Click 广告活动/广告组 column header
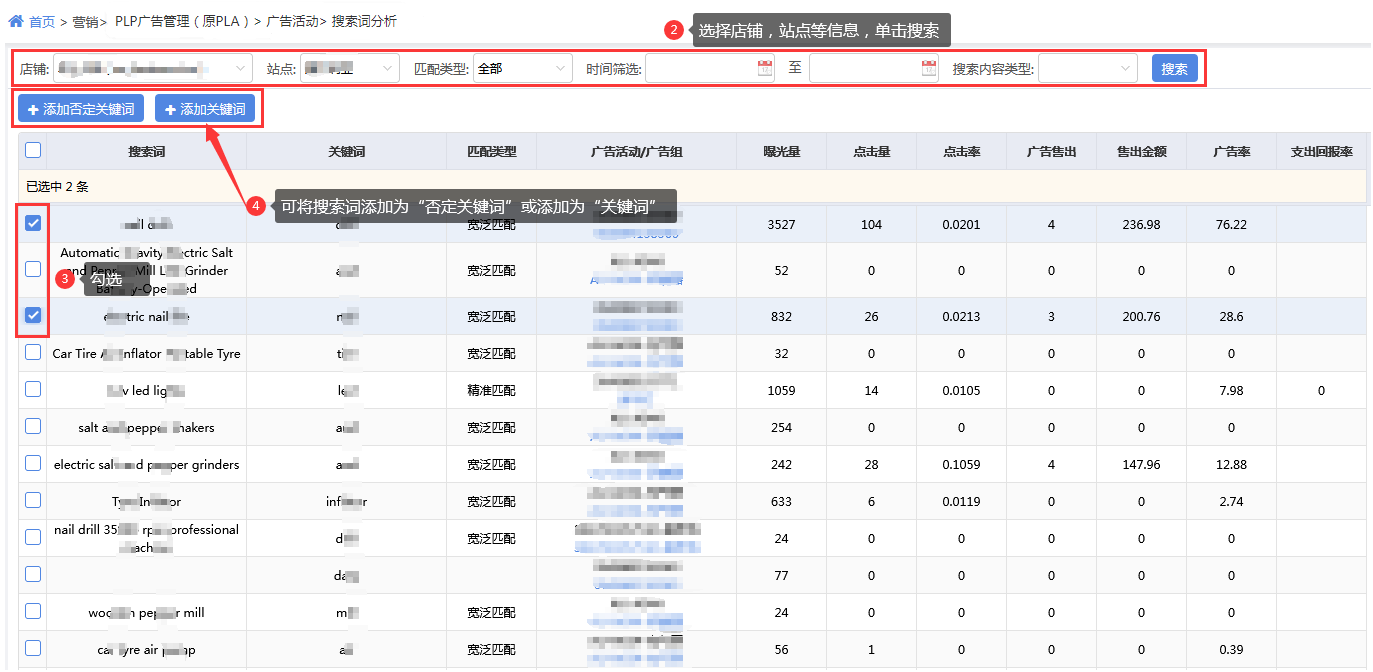1373x672 pixels. click(x=636, y=152)
